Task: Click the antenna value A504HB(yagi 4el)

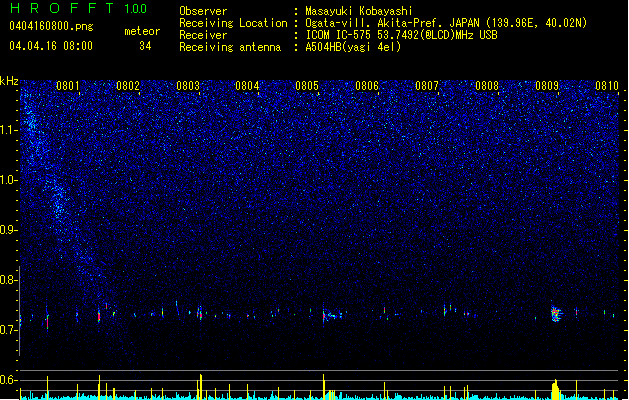Action: click(353, 47)
